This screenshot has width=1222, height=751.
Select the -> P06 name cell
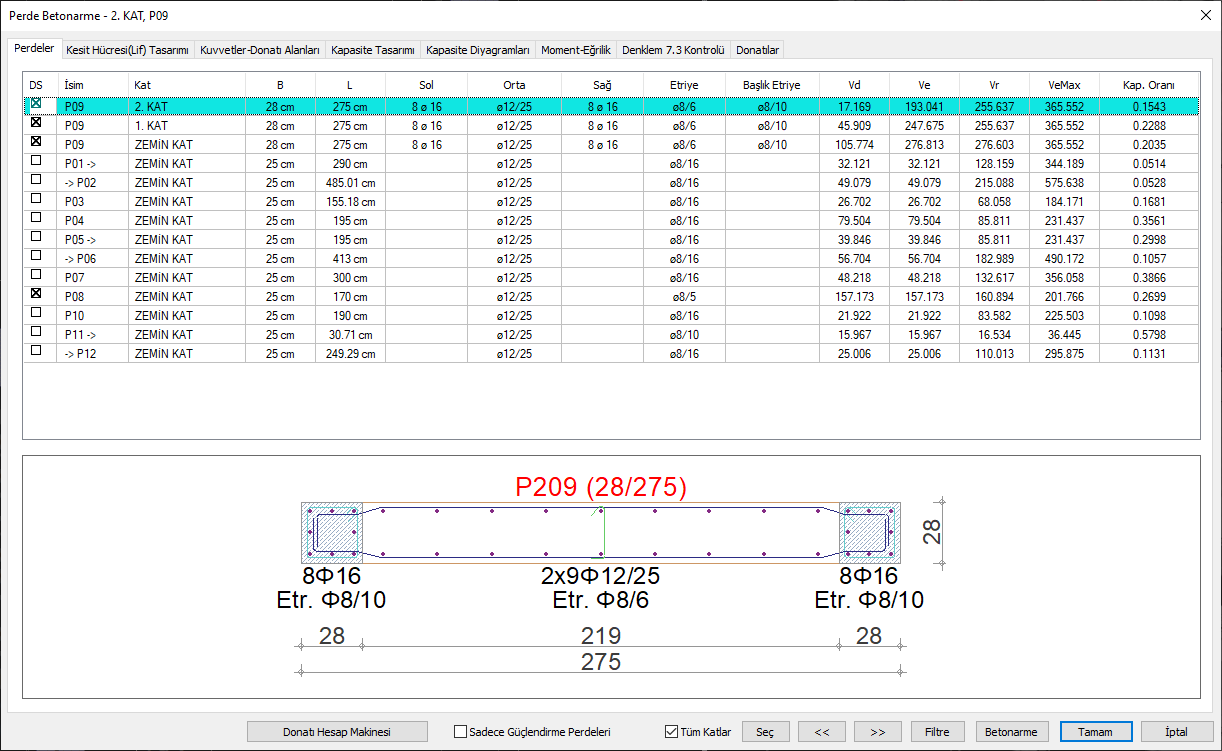[92, 259]
